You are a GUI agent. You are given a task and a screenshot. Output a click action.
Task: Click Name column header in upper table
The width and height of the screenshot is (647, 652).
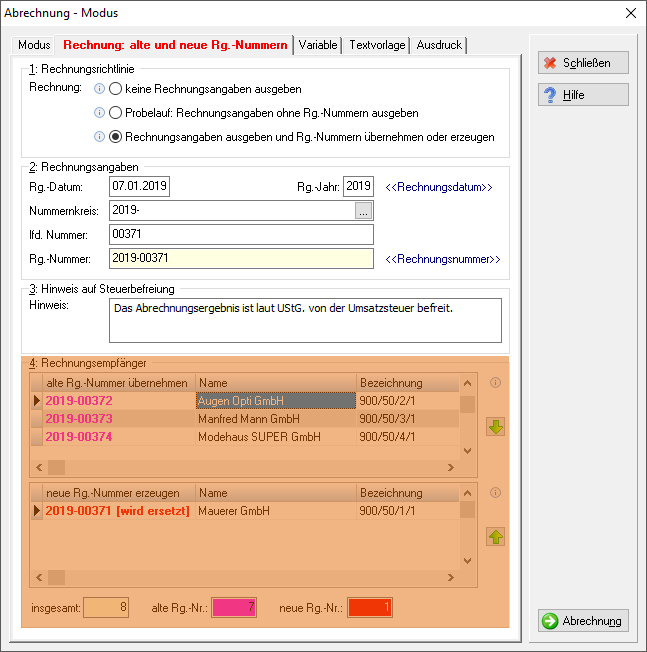(276, 383)
